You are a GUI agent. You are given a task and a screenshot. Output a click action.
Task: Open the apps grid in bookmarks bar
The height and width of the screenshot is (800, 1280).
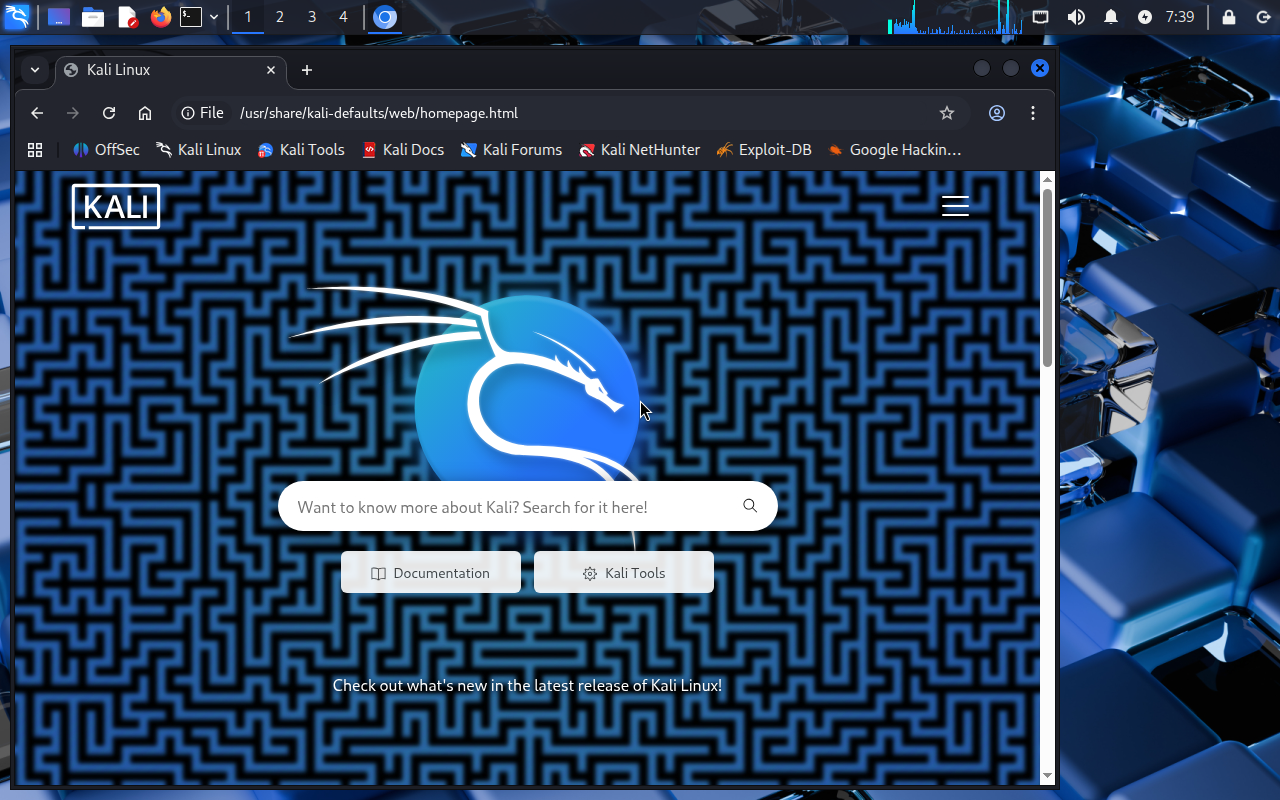coord(35,150)
